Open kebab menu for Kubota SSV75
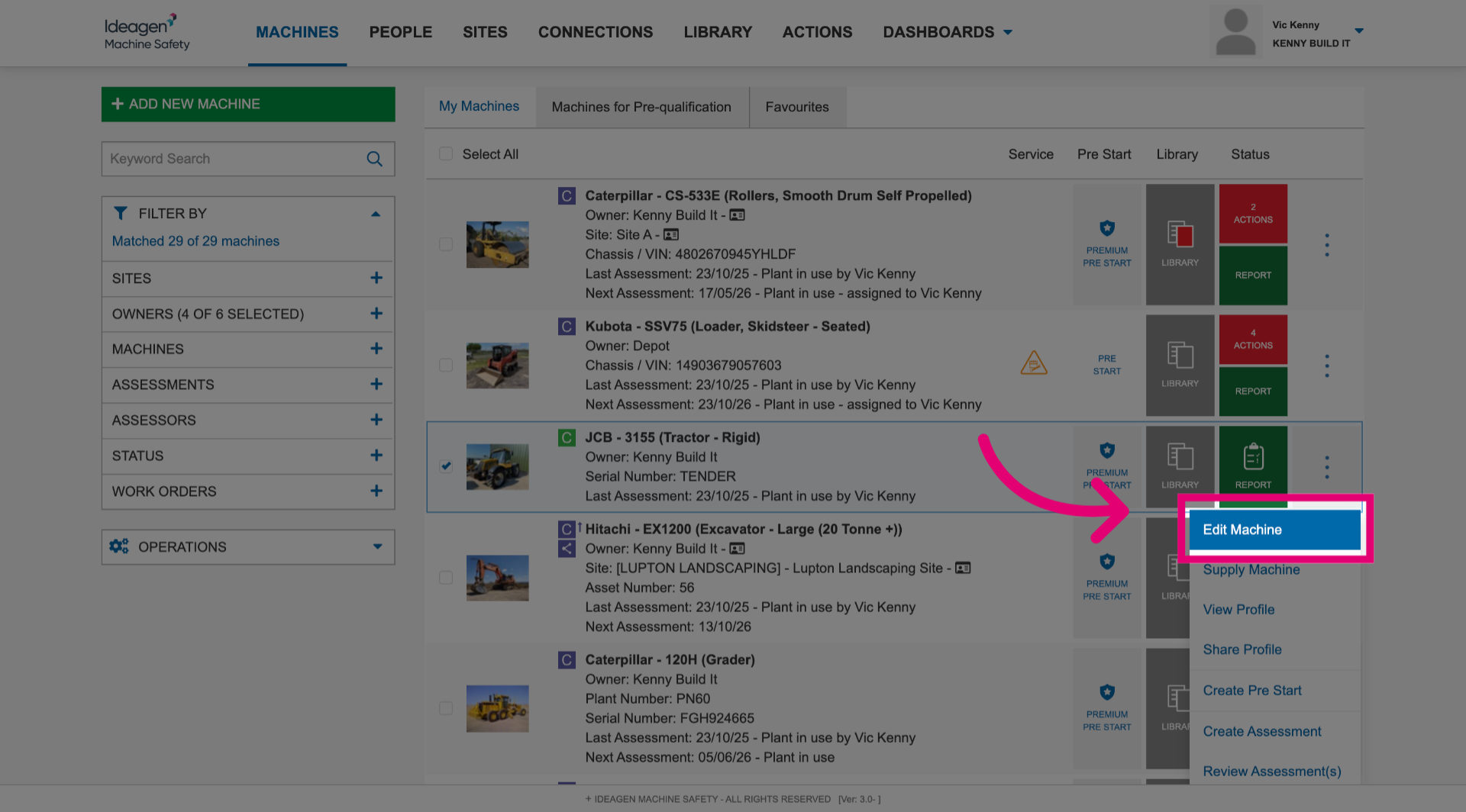The width and height of the screenshot is (1466, 812). tap(1327, 366)
